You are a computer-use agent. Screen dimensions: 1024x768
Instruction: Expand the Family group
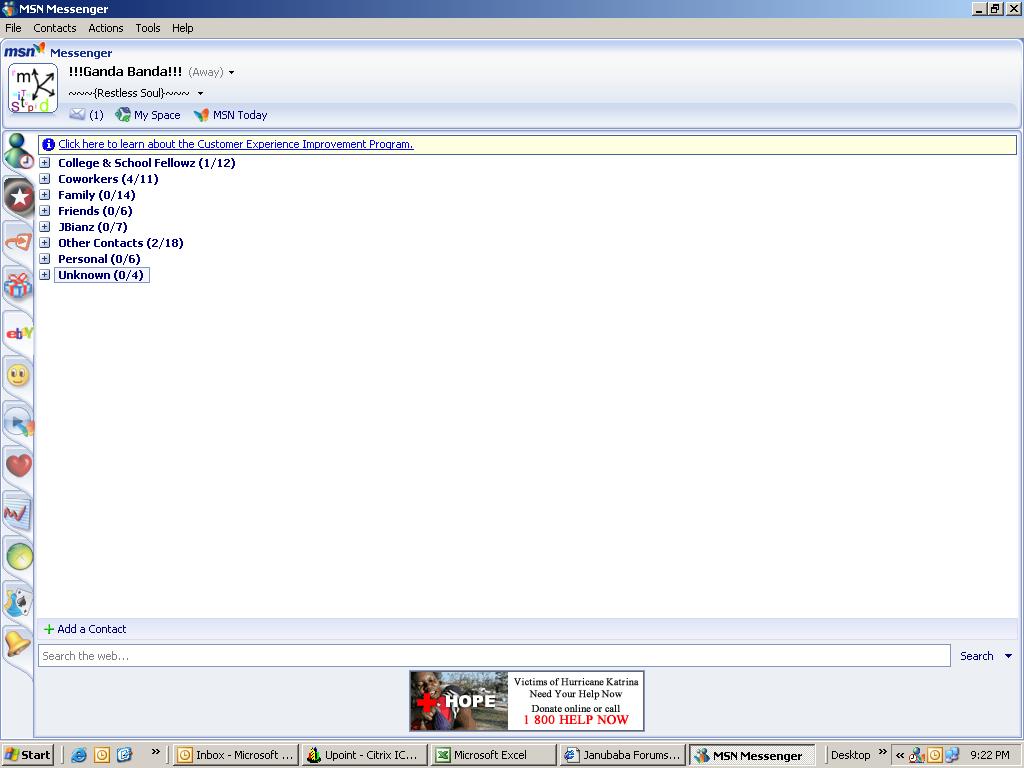tap(44, 195)
